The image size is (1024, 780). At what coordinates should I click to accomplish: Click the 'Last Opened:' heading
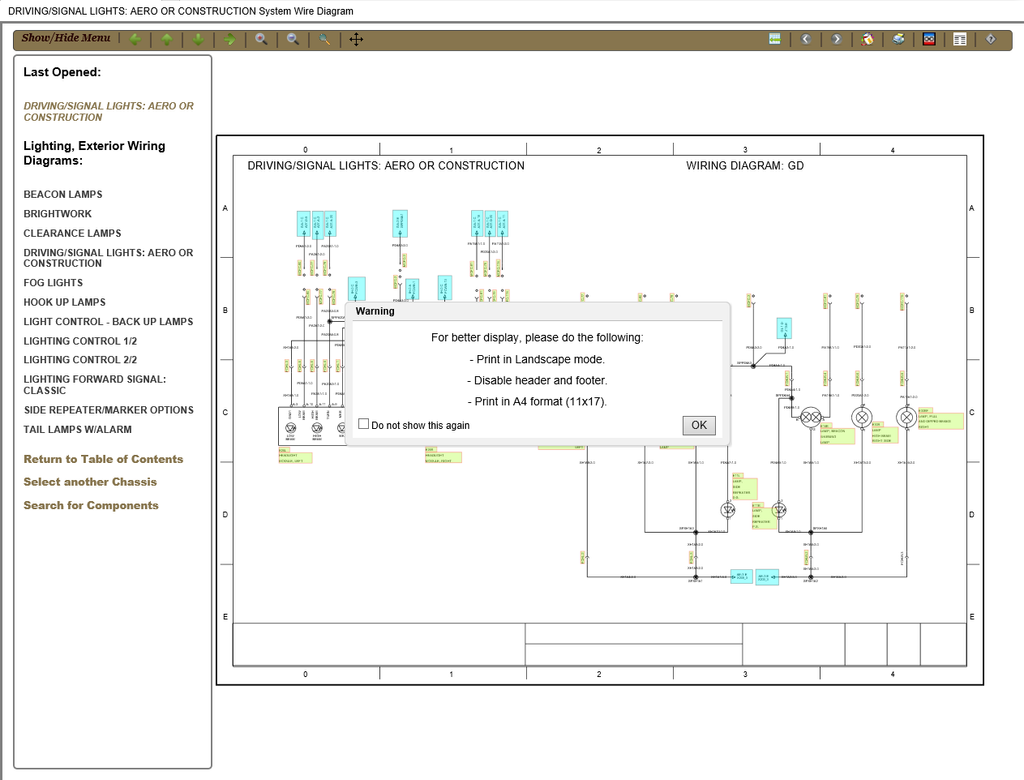tap(62, 73)
